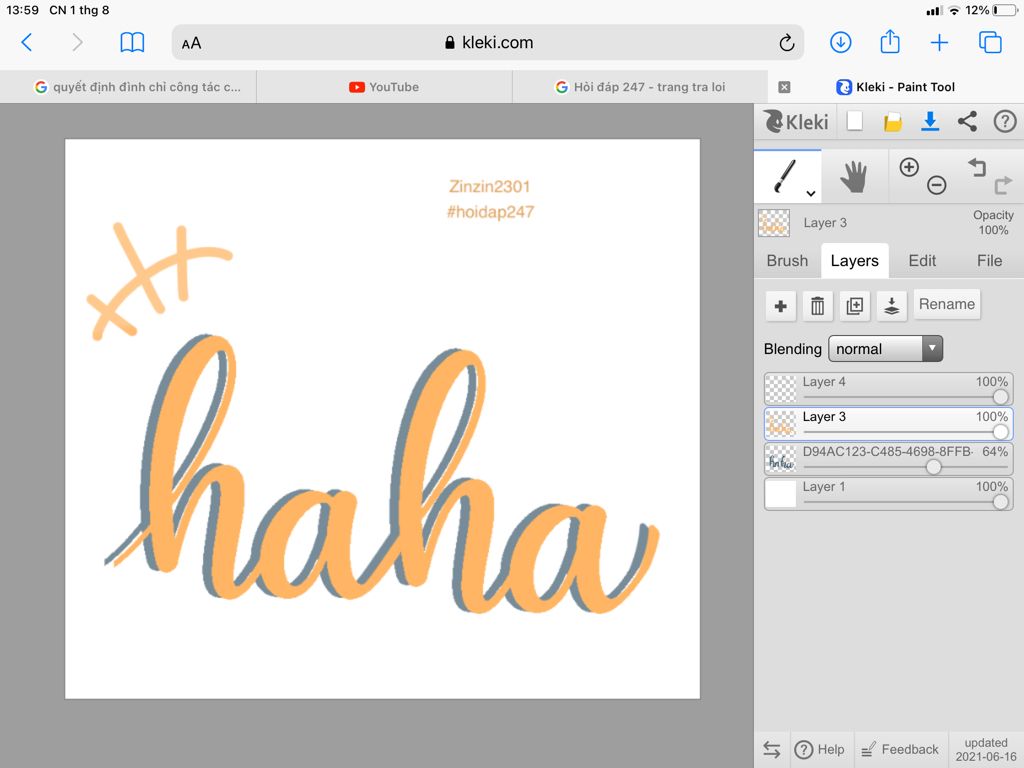Select the D94AC123 layer
The width and height of the screenshot is (1024, 768).
click(x=888, y=458)
